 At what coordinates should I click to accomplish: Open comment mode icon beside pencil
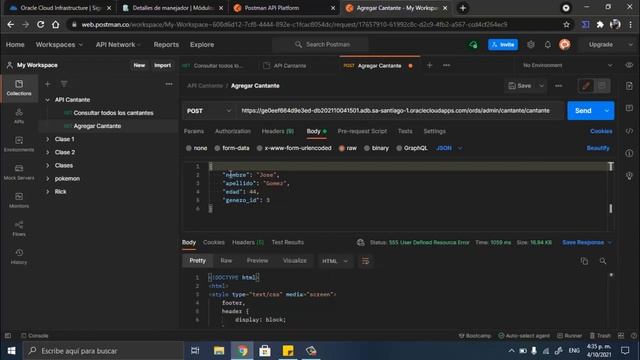[602, 86]
